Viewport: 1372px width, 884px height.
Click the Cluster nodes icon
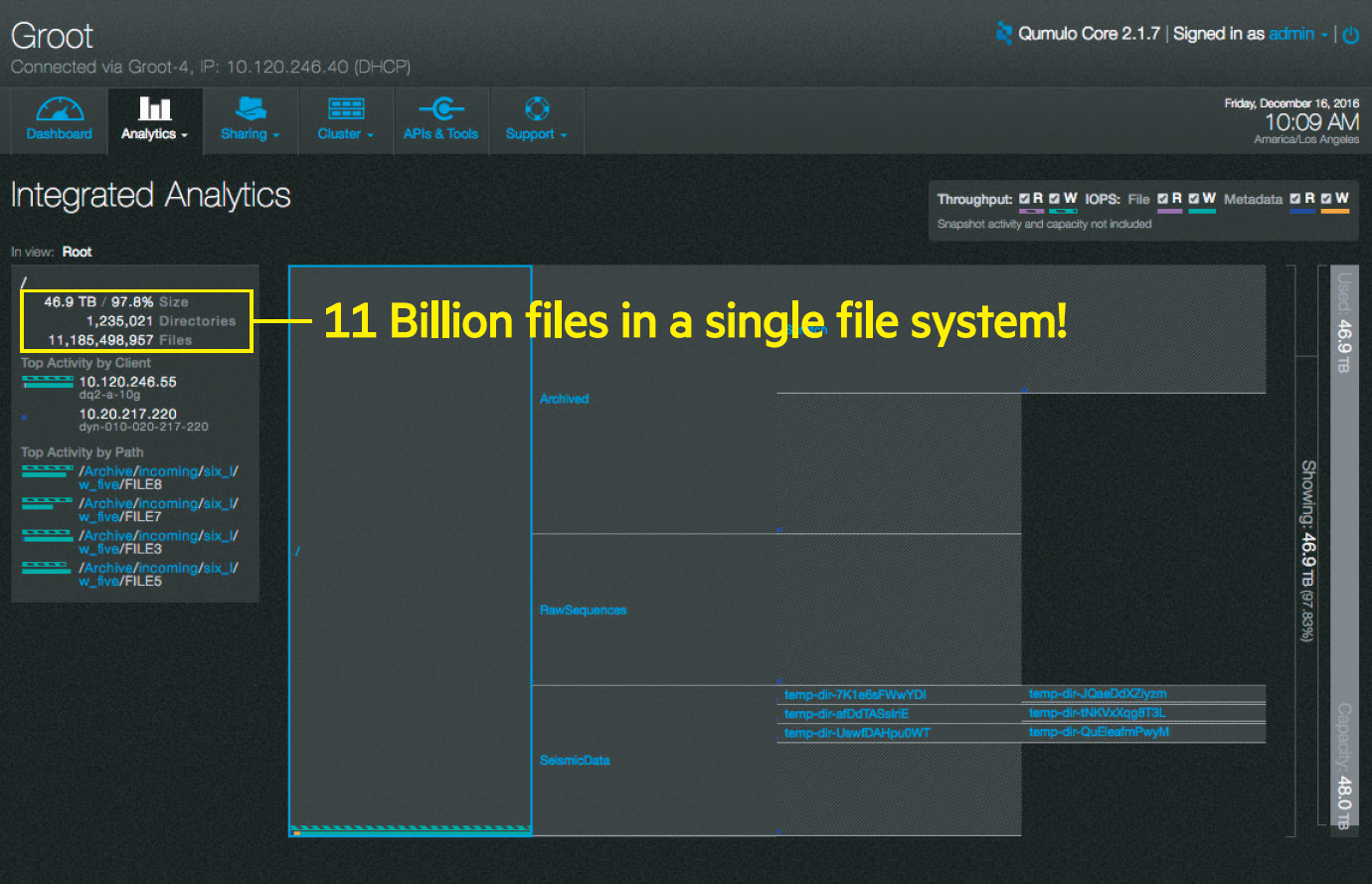coord(346,108)
